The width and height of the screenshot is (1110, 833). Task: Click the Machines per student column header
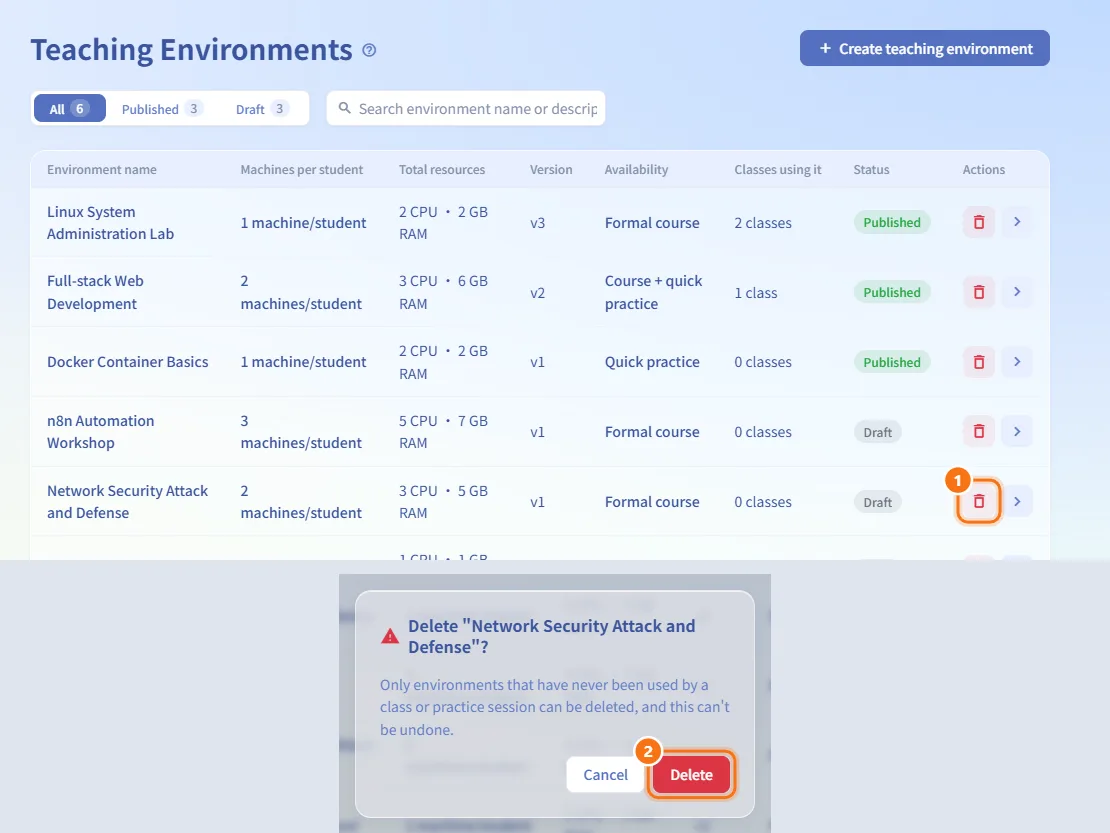click(302, 169)
